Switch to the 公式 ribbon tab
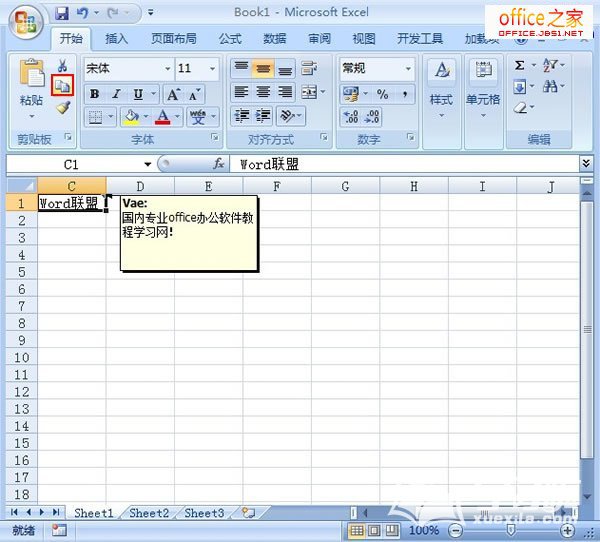Image resolution: width=600 pixels, height=542 pixels. (230, 39)
